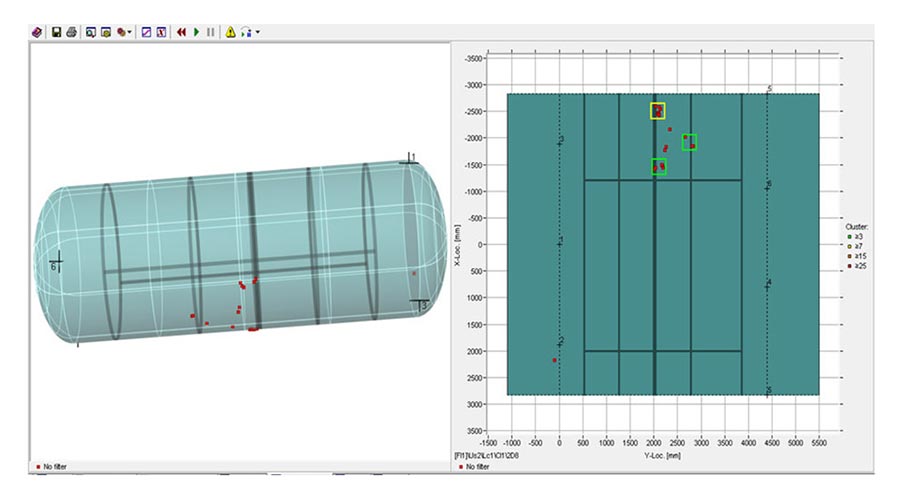This screenshot has height=500, width=900.
Task: Select the yellow-outlined cluster box on the plot
Action: point(657,110)
